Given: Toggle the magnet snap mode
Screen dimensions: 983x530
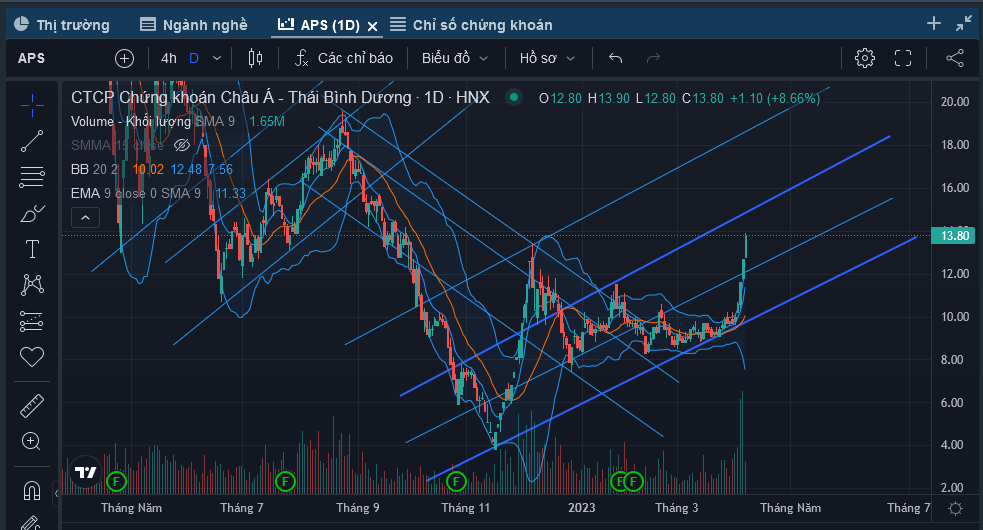Looking at the screenshot, I should (32, 490).
